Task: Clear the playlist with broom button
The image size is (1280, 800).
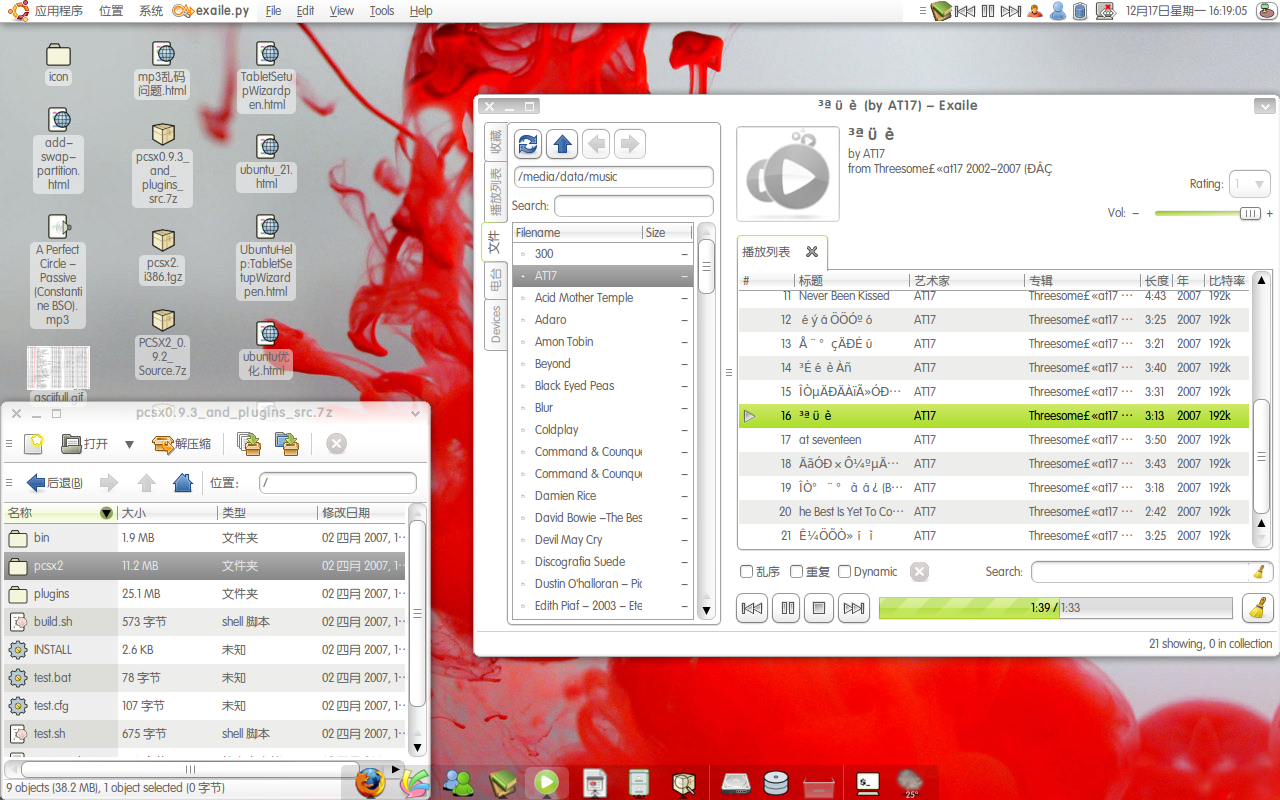Action: coord(1257,608)
